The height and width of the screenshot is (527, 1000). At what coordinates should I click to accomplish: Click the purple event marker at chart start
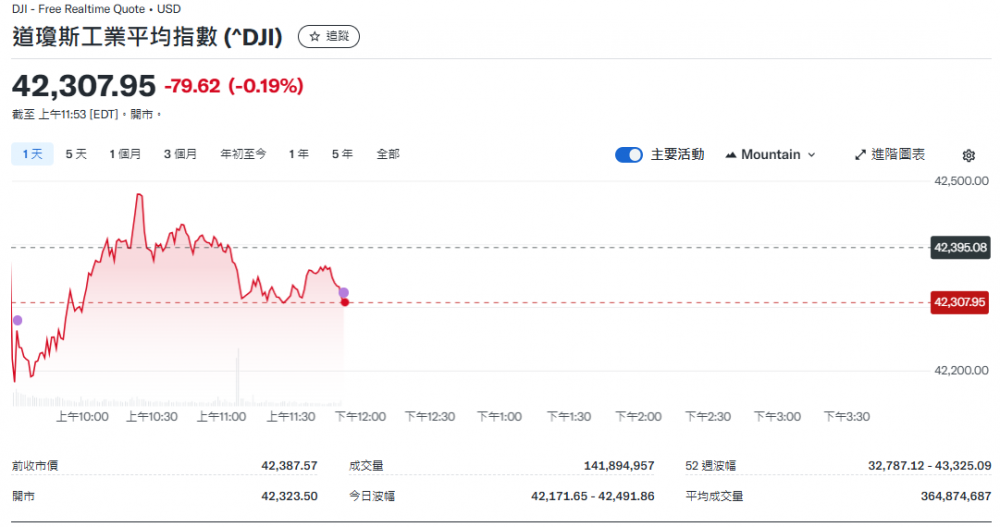tap(17, 320)
